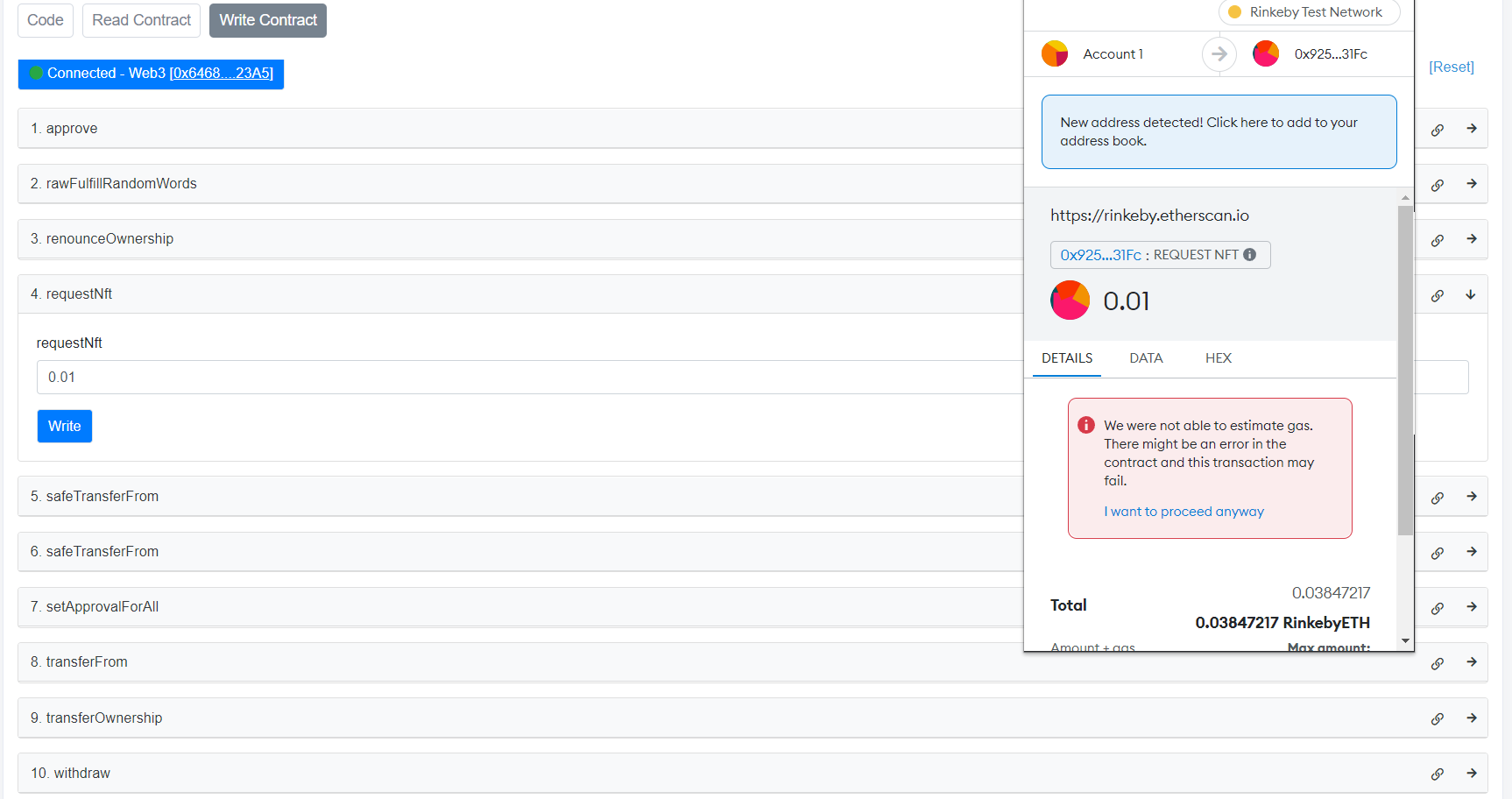Click the red gas error warning icon
This screenshot has width=1512, height=799.
(1086, 425)
